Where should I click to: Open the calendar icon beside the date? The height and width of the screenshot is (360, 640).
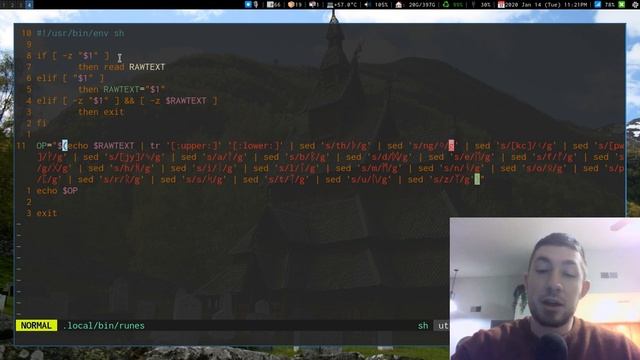(x=501, y=4)
